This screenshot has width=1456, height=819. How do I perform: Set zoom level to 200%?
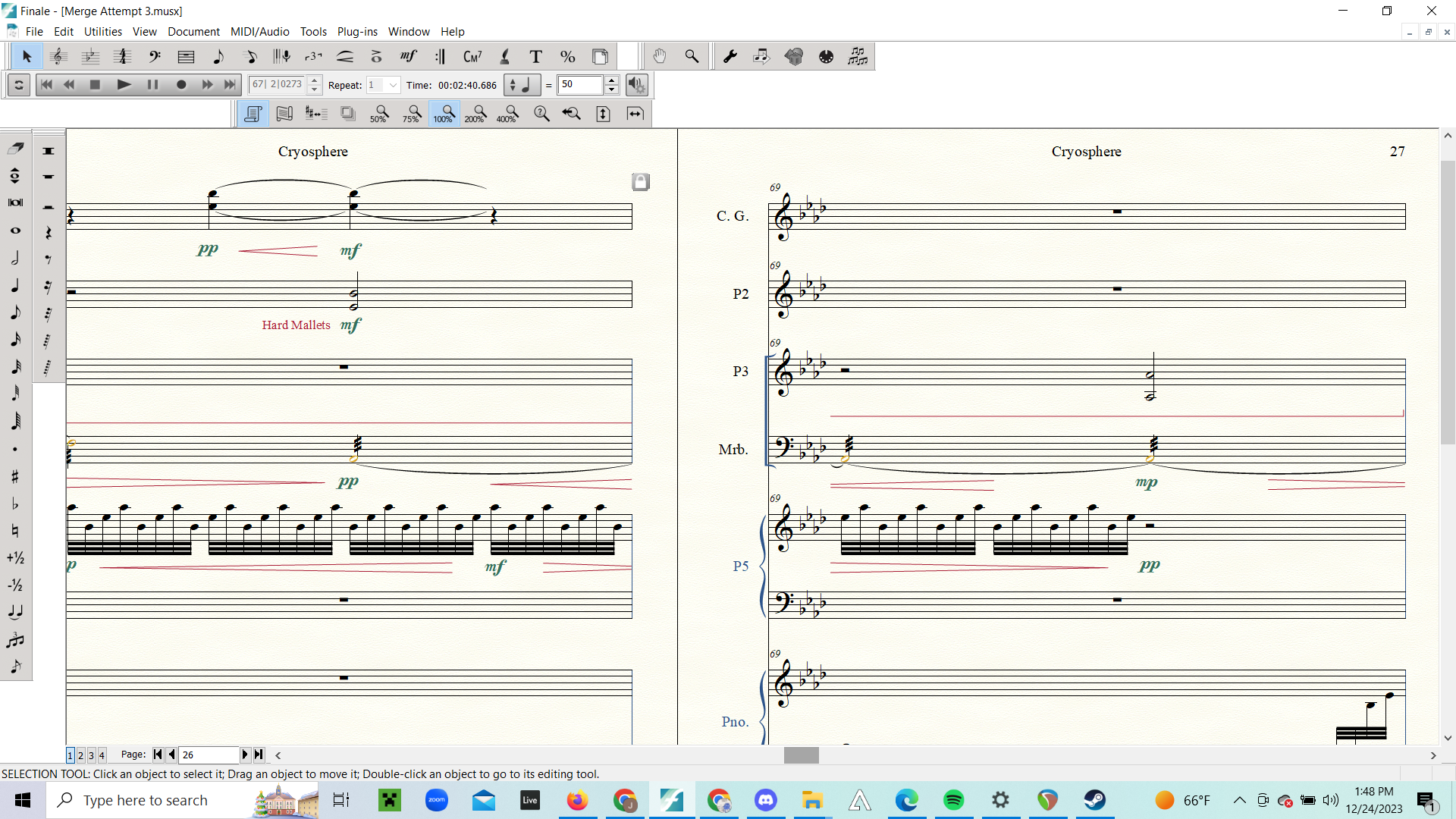click(475, 114)
